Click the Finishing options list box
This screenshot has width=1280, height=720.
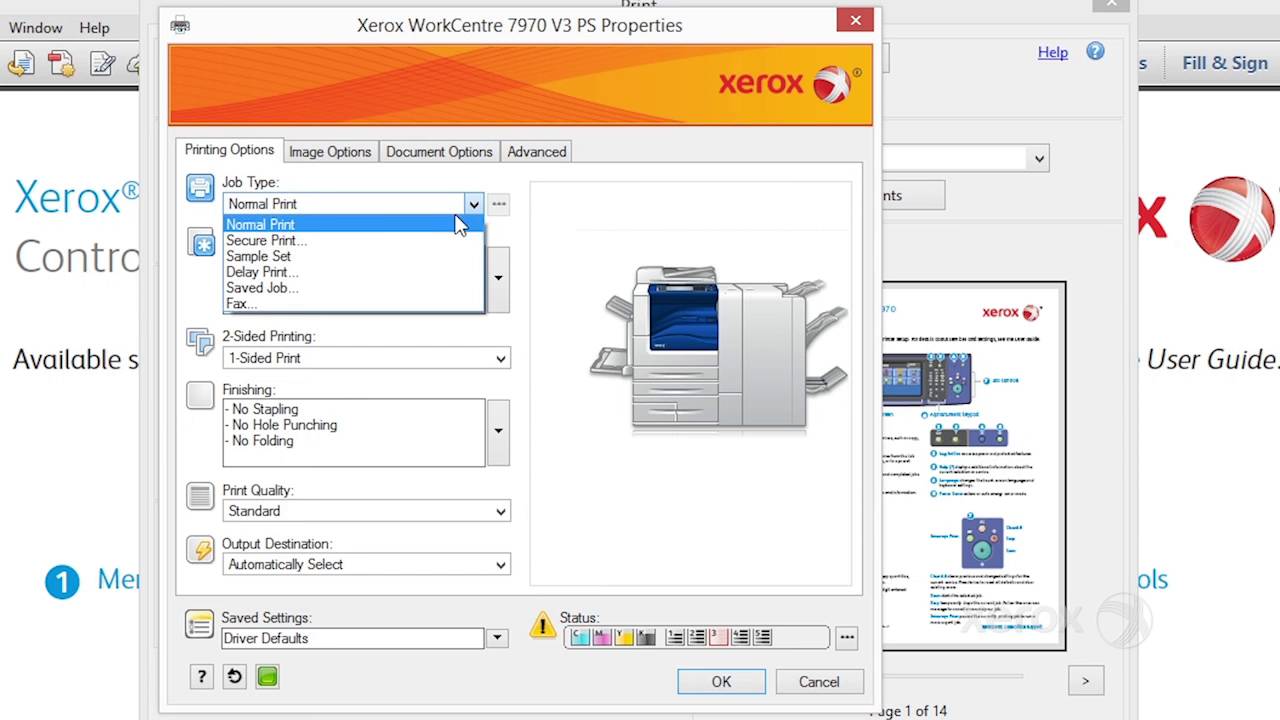tap(354, 432)
